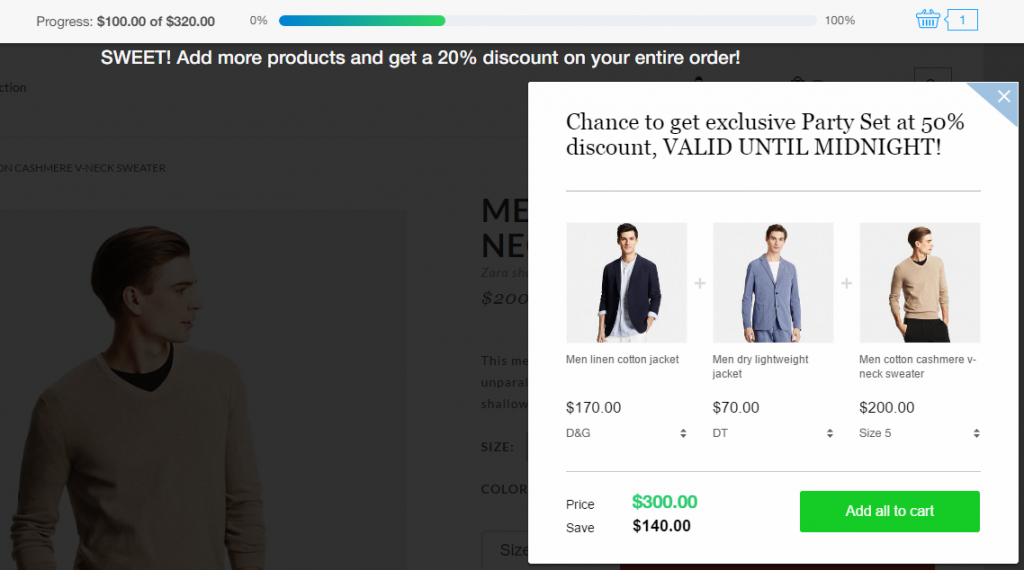Image resolution: width=1024 pixels, height=570 pixels.
Task: Open the shopping basket icon
Action: coord(927,19)
